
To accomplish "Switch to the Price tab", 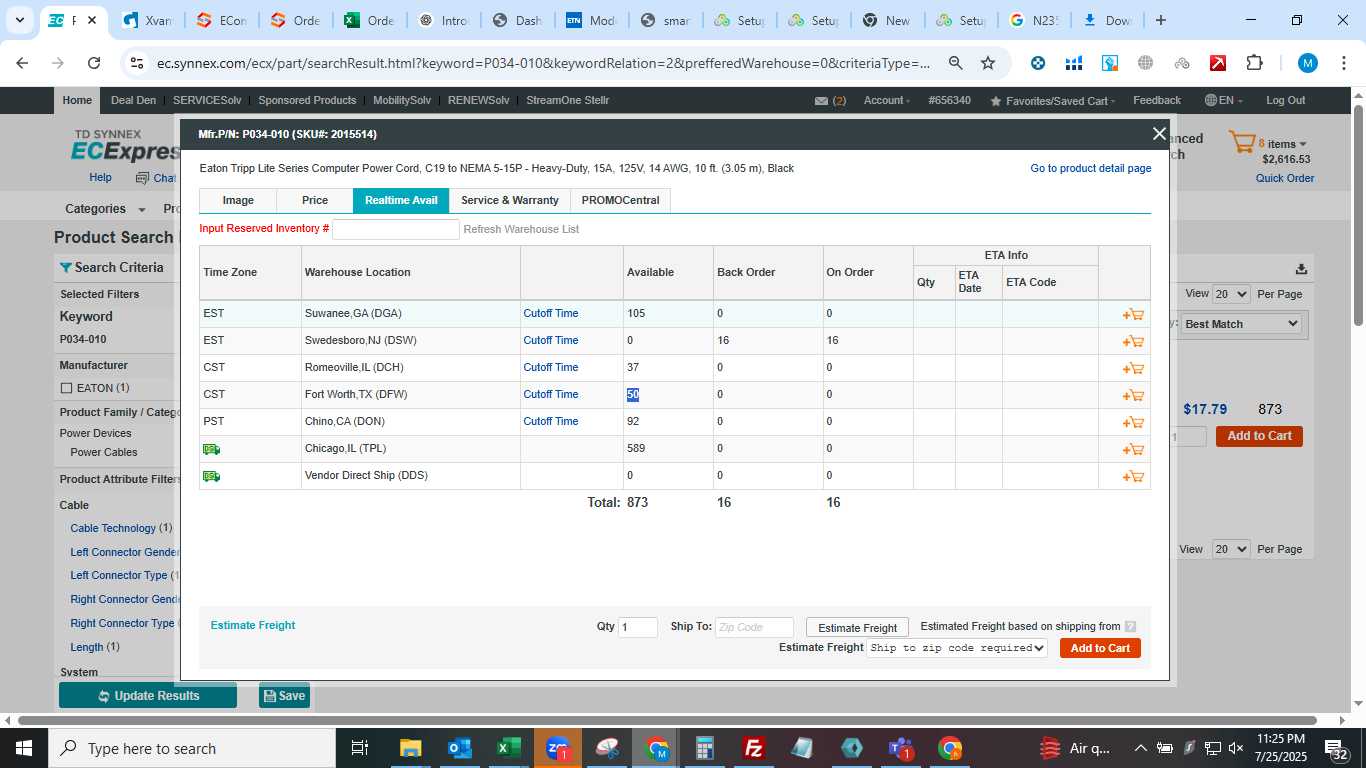I will 315,201.
